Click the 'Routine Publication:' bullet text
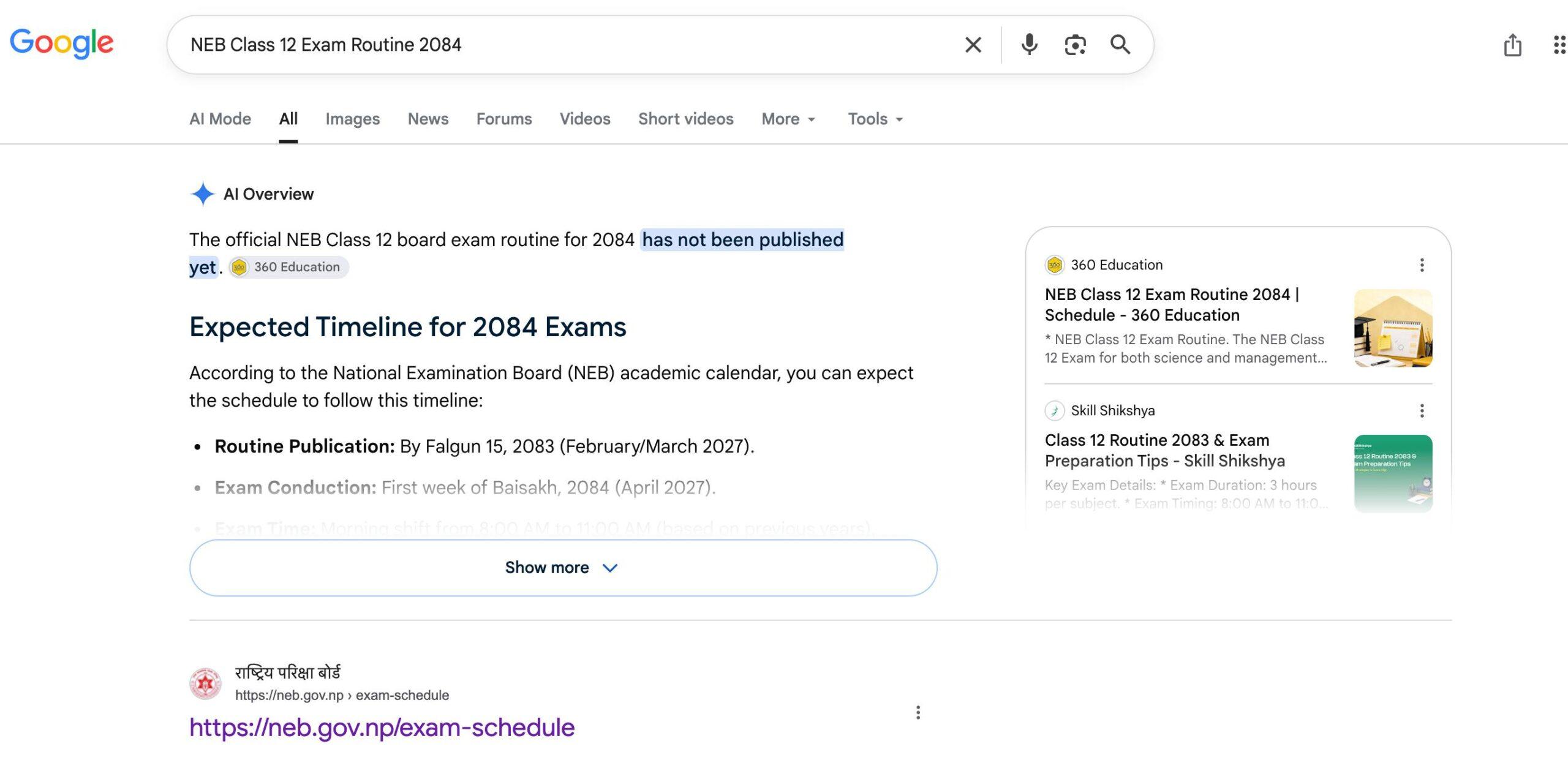Viewport: 1568px width, 771px height. (x=304, y=446)
